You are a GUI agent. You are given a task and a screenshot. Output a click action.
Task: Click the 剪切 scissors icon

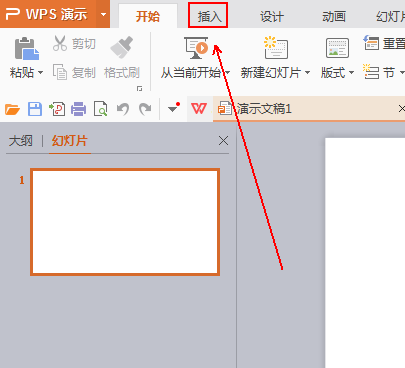pos(60,44)
